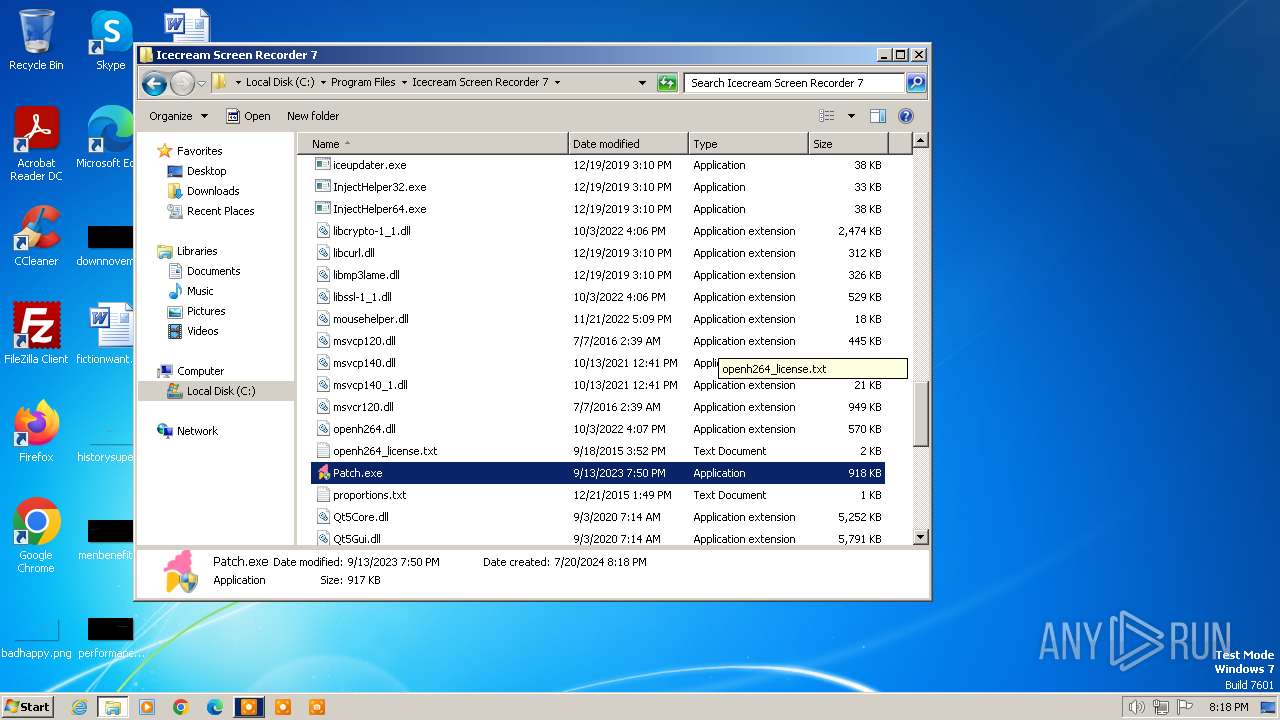Click the file list scrollbar up arrow

(921, 141)
